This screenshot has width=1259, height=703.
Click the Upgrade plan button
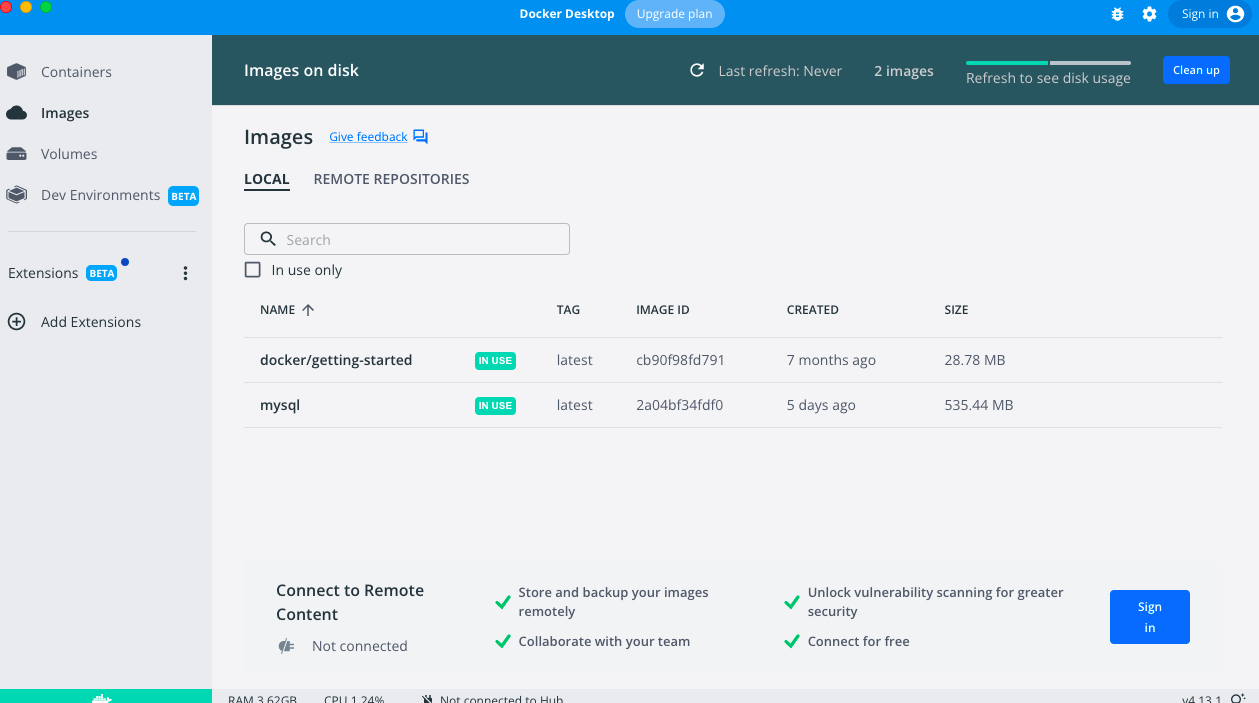coord(675,14)
